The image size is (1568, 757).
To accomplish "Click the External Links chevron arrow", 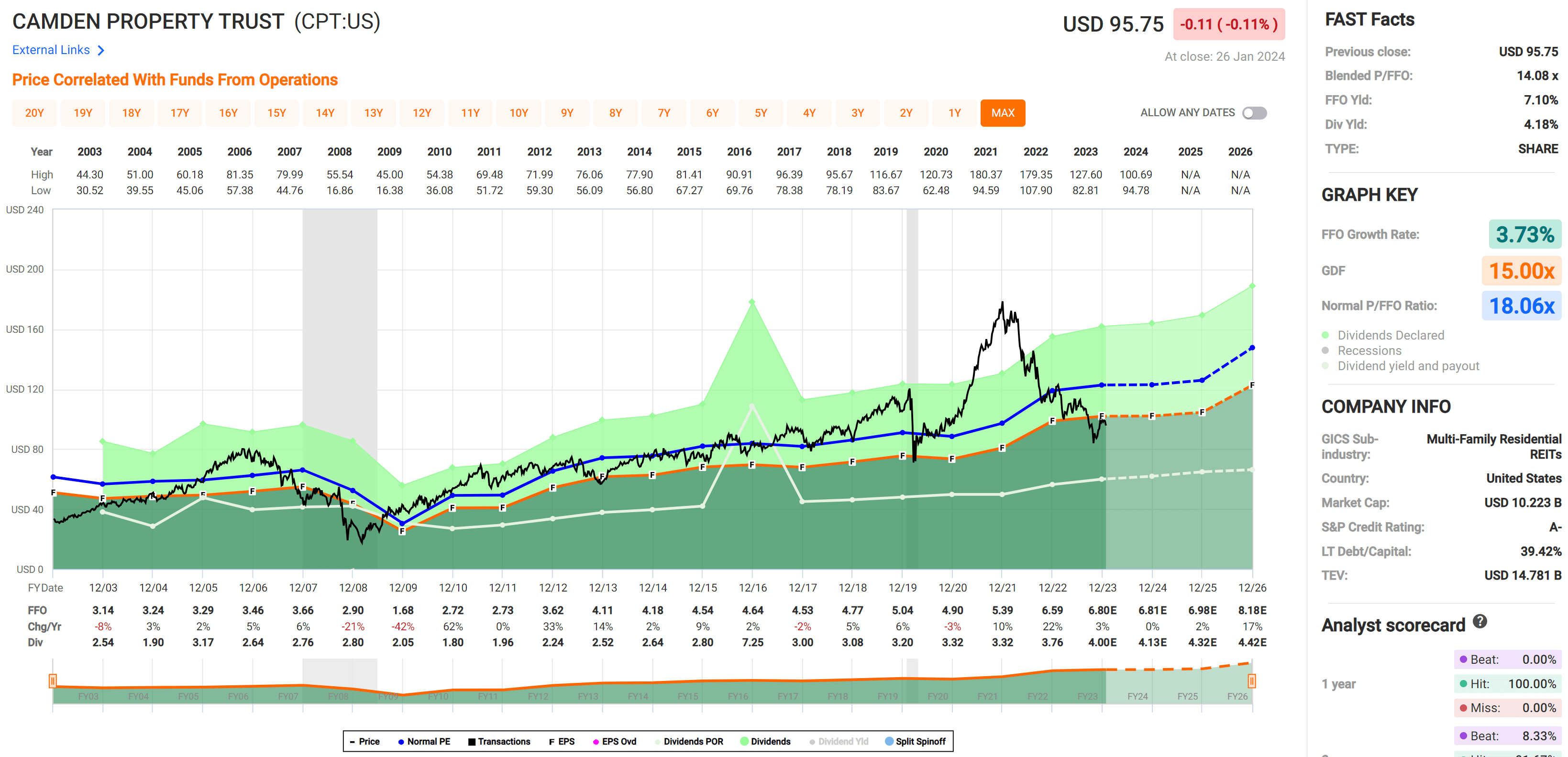I will [x=101, y=51].
